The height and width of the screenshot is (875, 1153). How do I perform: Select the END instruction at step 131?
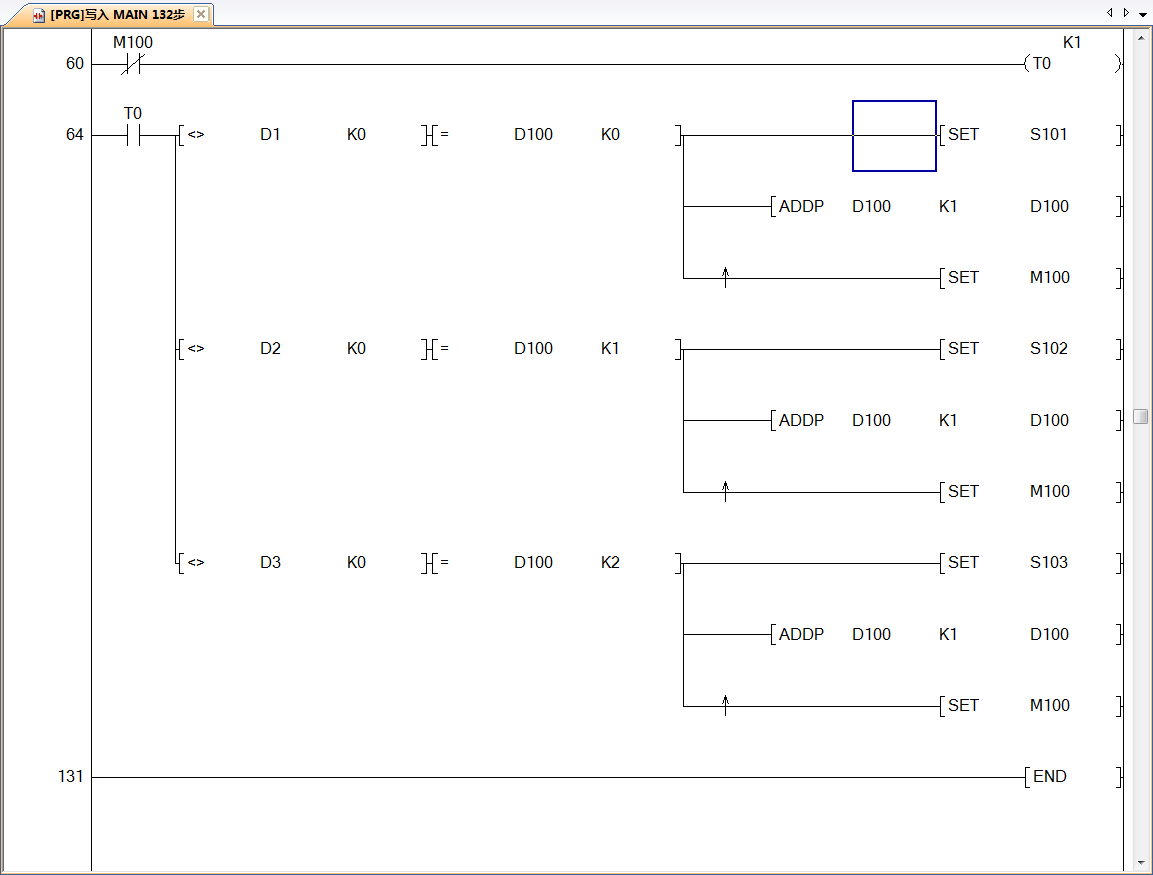(1049, 777)
